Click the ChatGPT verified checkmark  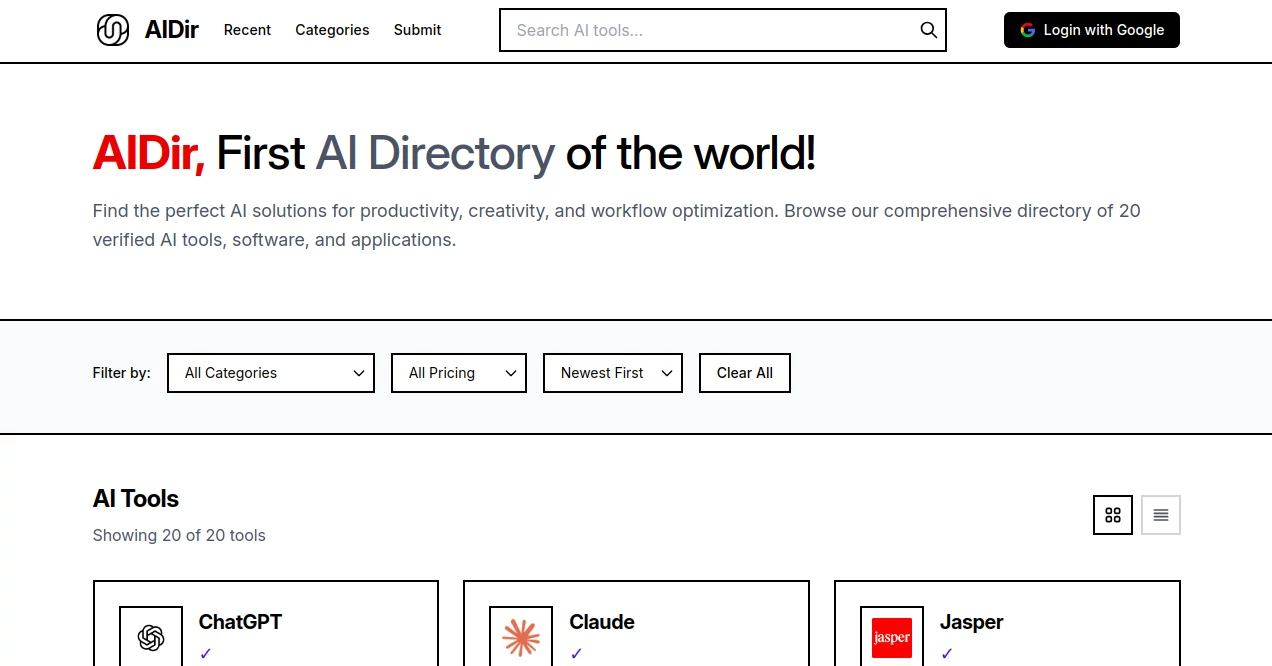tap(206, 653)
